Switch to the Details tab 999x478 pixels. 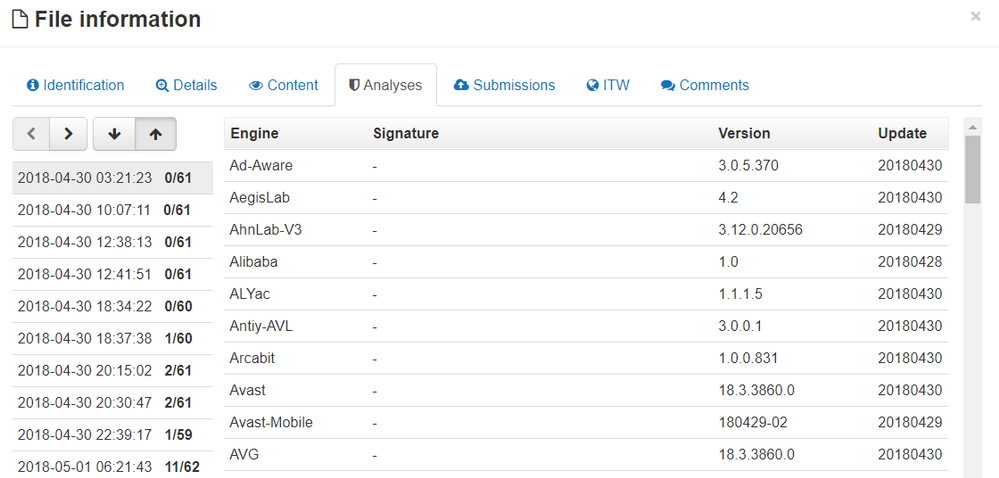(186, 85)
